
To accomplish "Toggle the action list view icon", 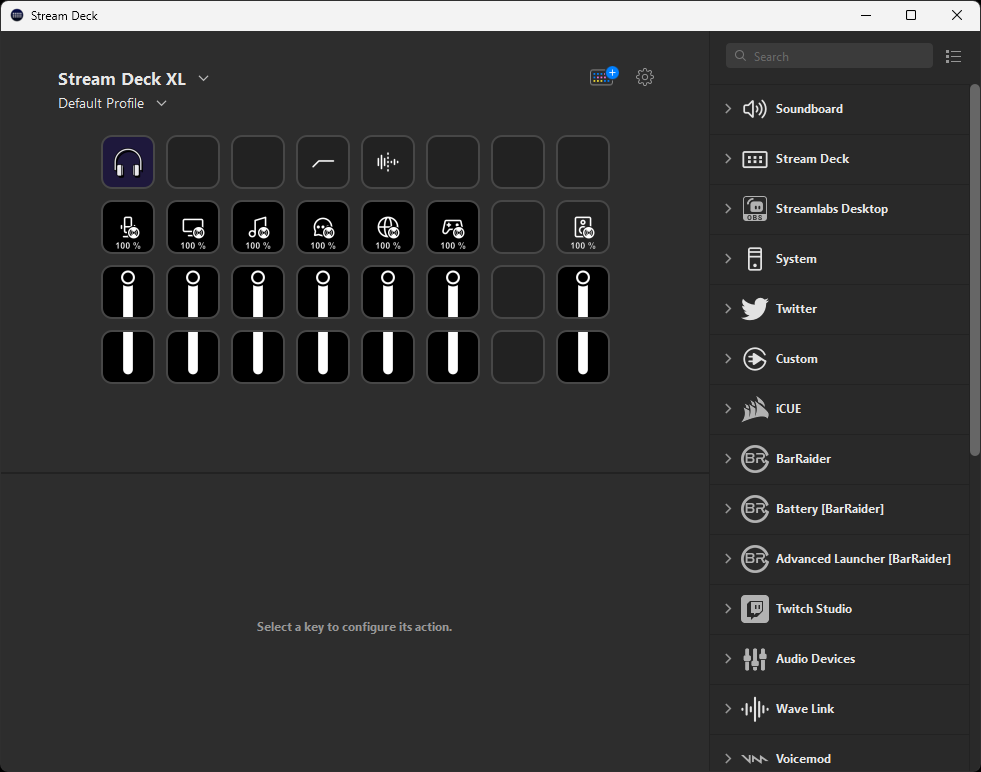I will (953, 57).
